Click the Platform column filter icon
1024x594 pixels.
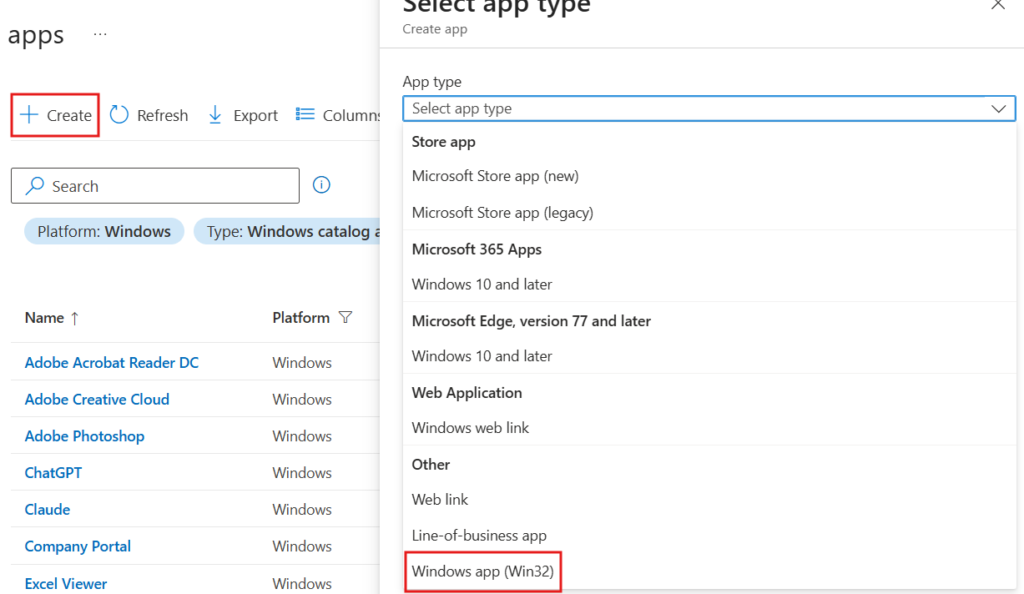pyautogui.click(x=345, y=317)
